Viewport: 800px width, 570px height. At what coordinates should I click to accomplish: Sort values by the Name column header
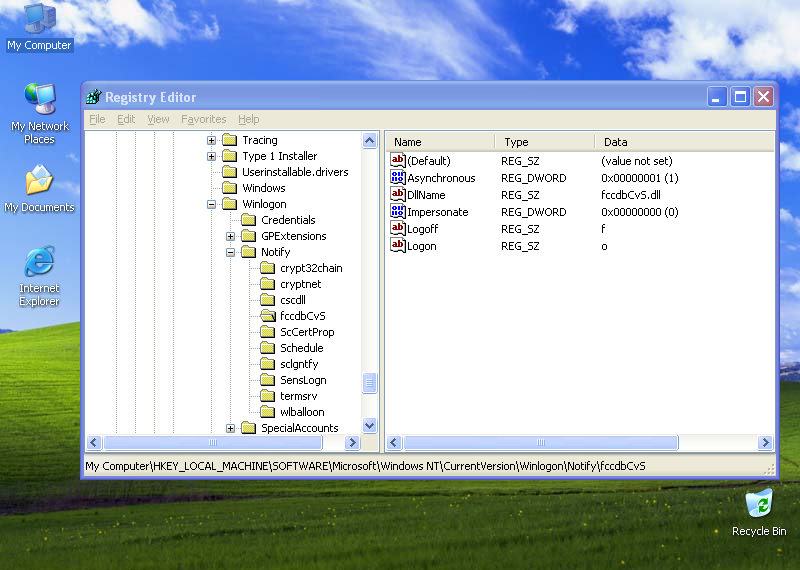pos(440,142)
